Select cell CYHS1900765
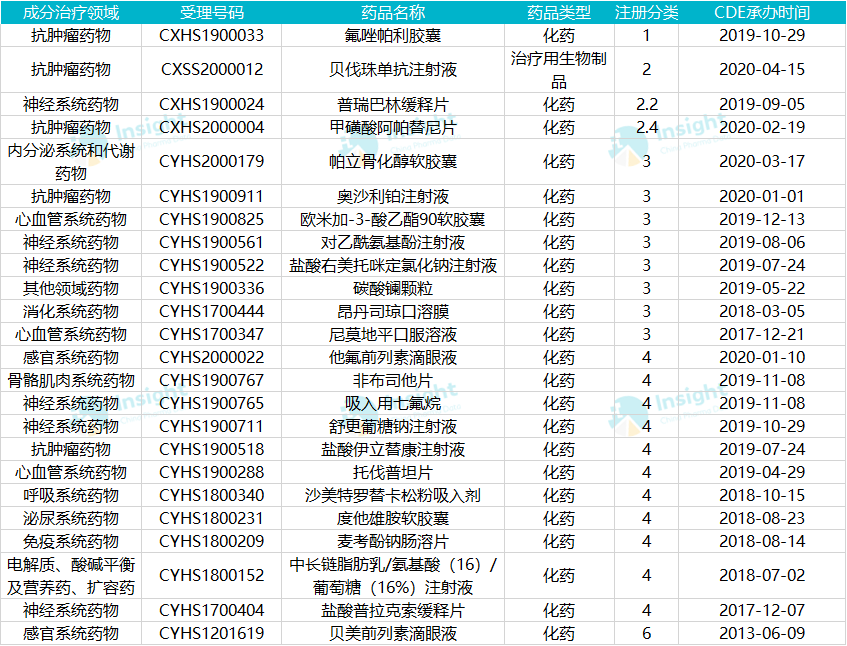Viewport: 847px width, 646px height. click(212, 403)
